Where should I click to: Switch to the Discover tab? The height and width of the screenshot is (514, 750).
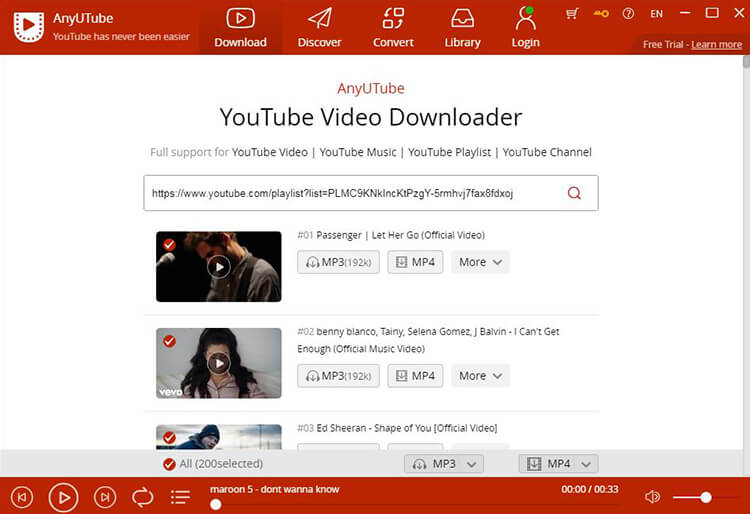click(320, 28)
